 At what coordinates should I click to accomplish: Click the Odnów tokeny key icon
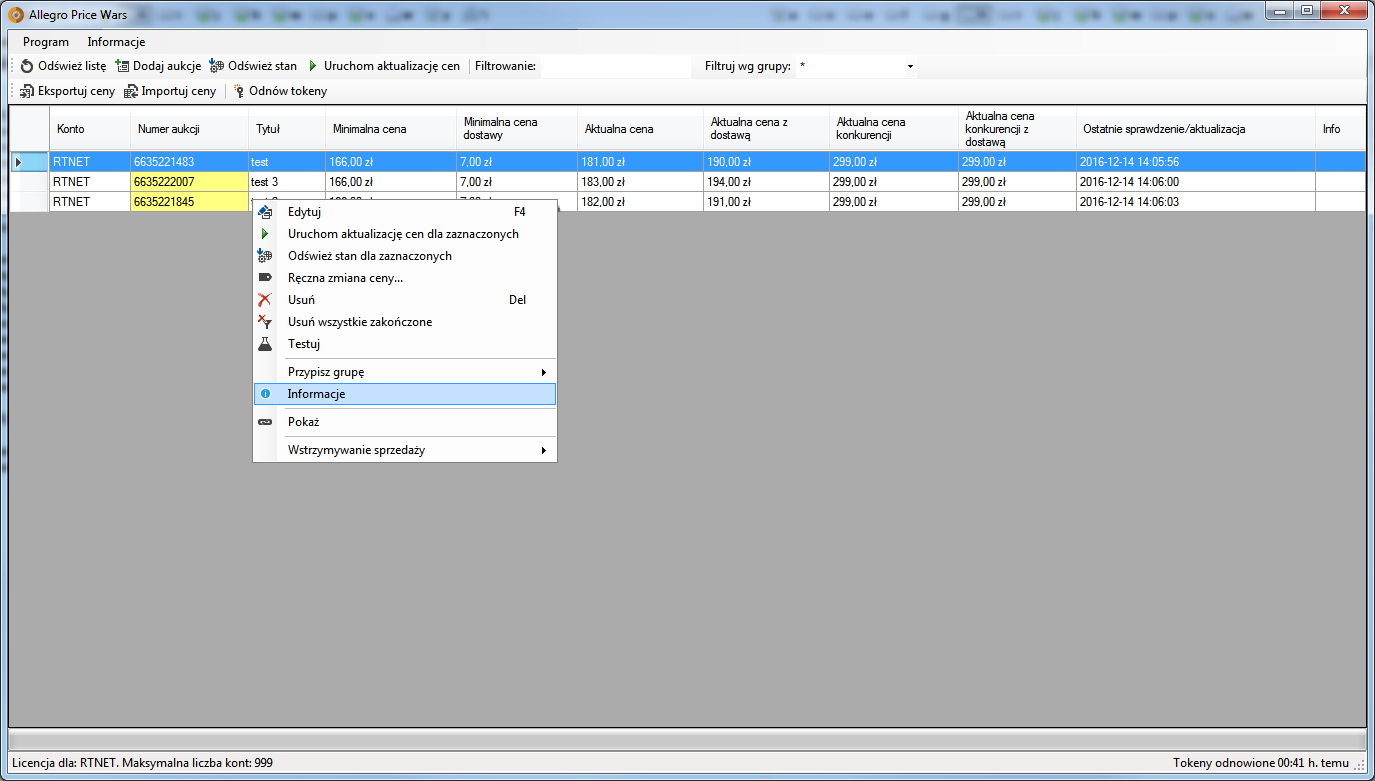239,91
